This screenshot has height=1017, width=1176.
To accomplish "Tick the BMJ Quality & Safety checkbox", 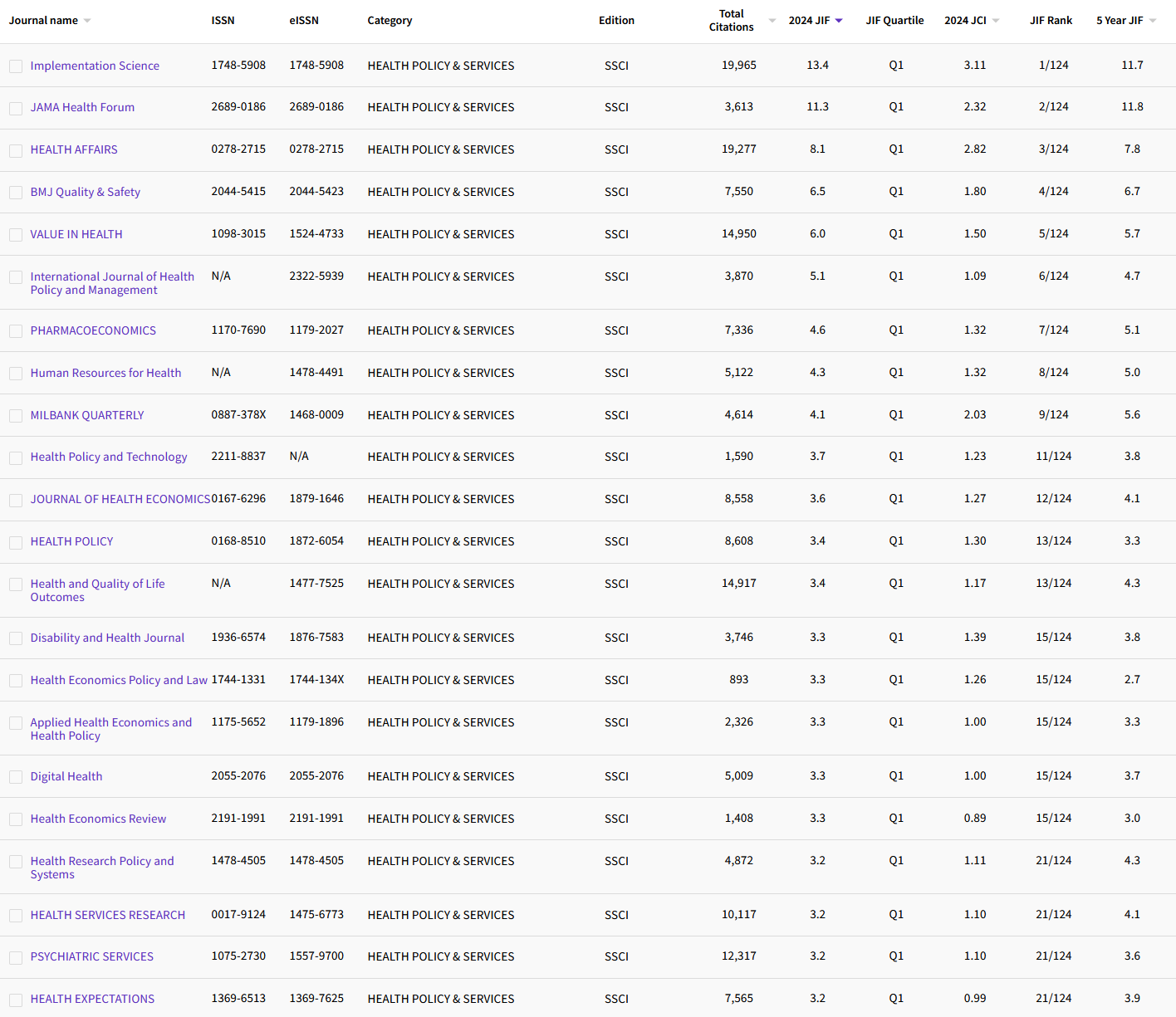I will coord(16,193).
